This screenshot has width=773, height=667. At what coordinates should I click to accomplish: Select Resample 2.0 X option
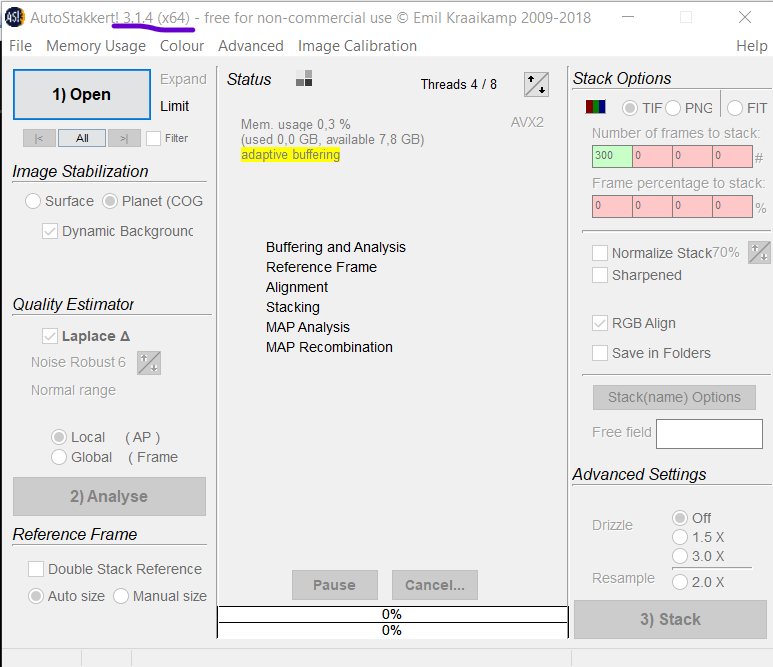click(680, 582)
